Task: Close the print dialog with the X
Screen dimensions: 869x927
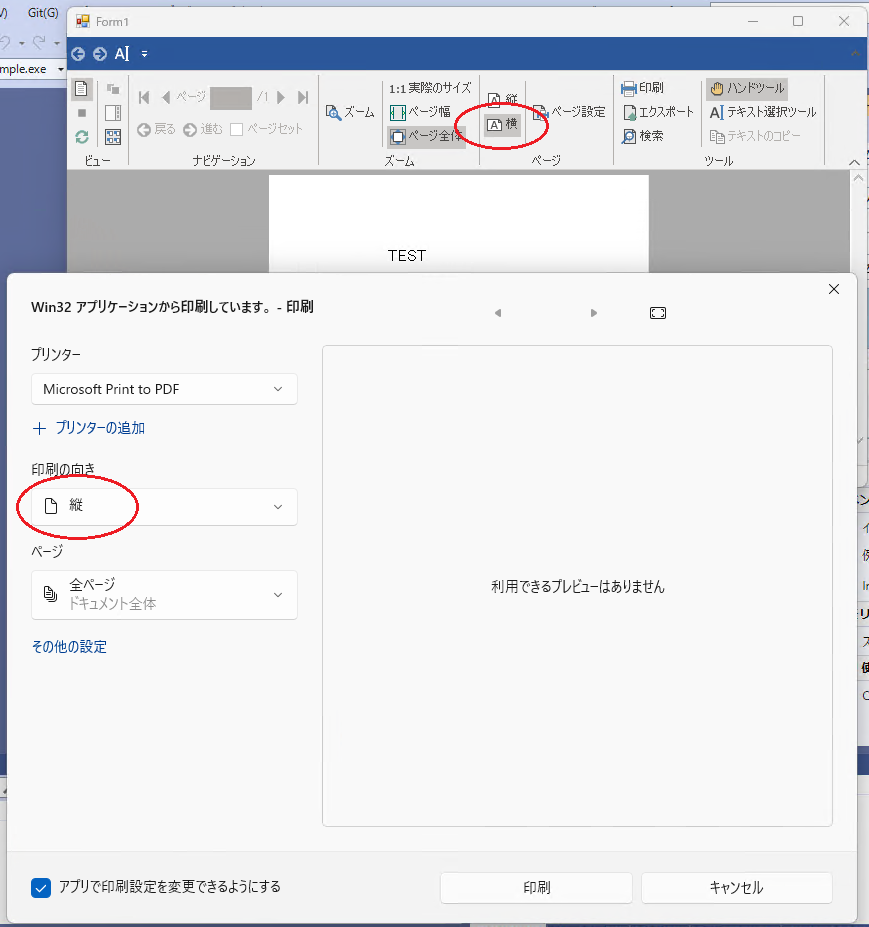Action: (x=834, y=289)
